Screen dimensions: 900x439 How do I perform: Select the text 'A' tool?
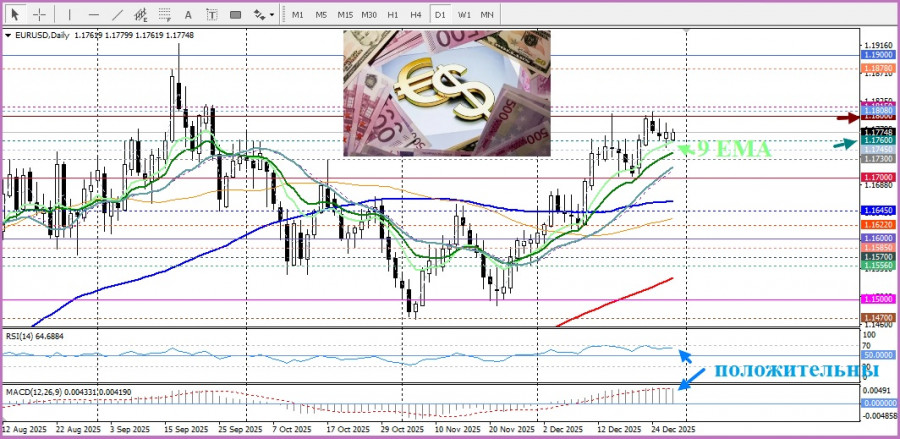point(189,15)
